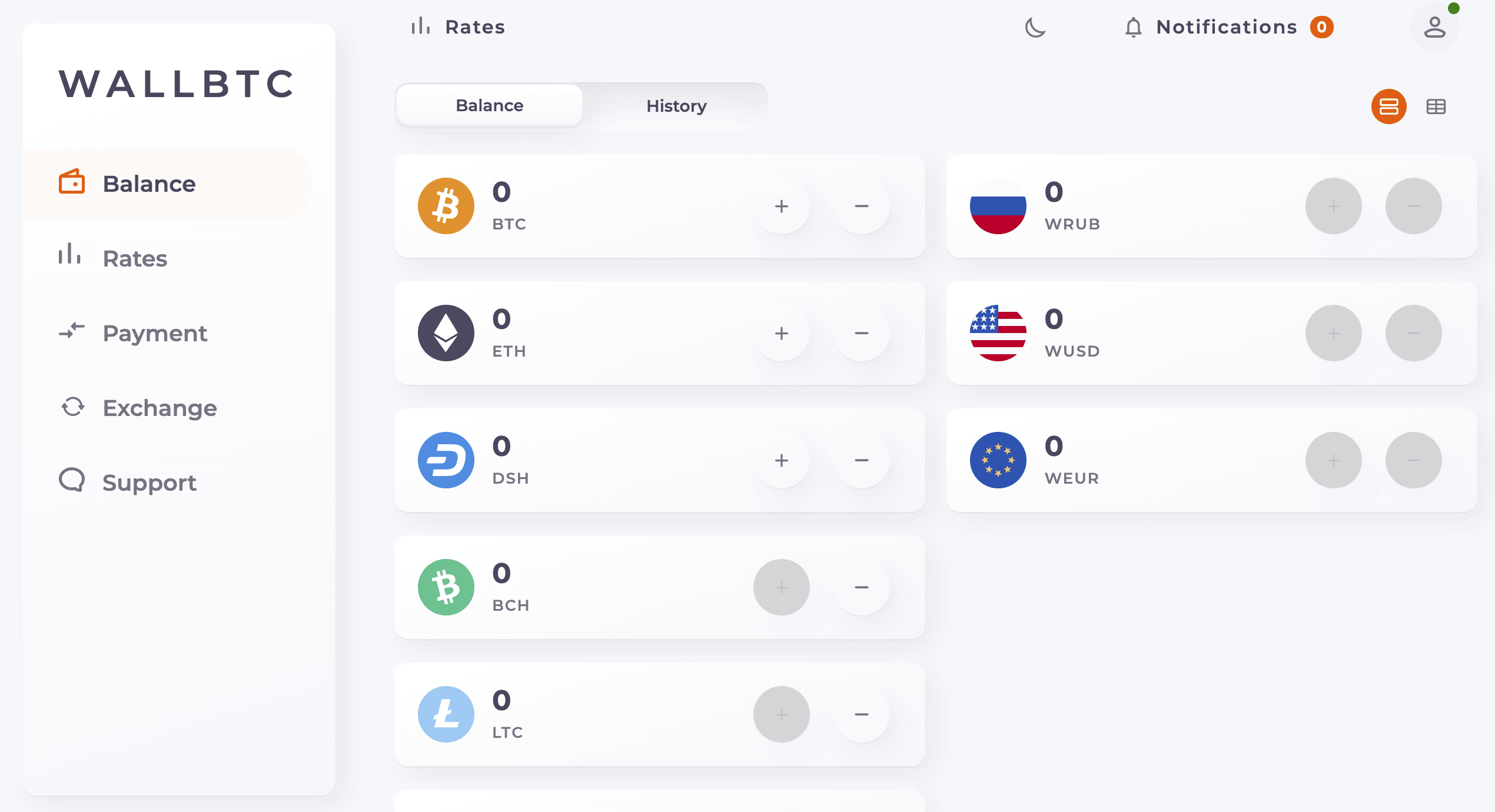Click the Bitcoin BTC coin icon

point(446,206)
